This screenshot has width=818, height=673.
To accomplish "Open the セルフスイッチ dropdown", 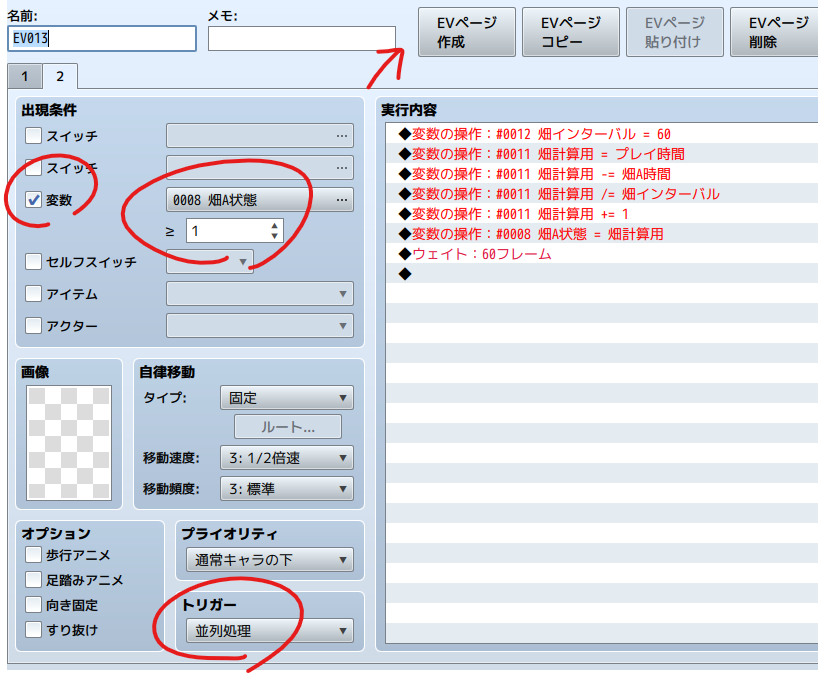I will click(210, 261).
